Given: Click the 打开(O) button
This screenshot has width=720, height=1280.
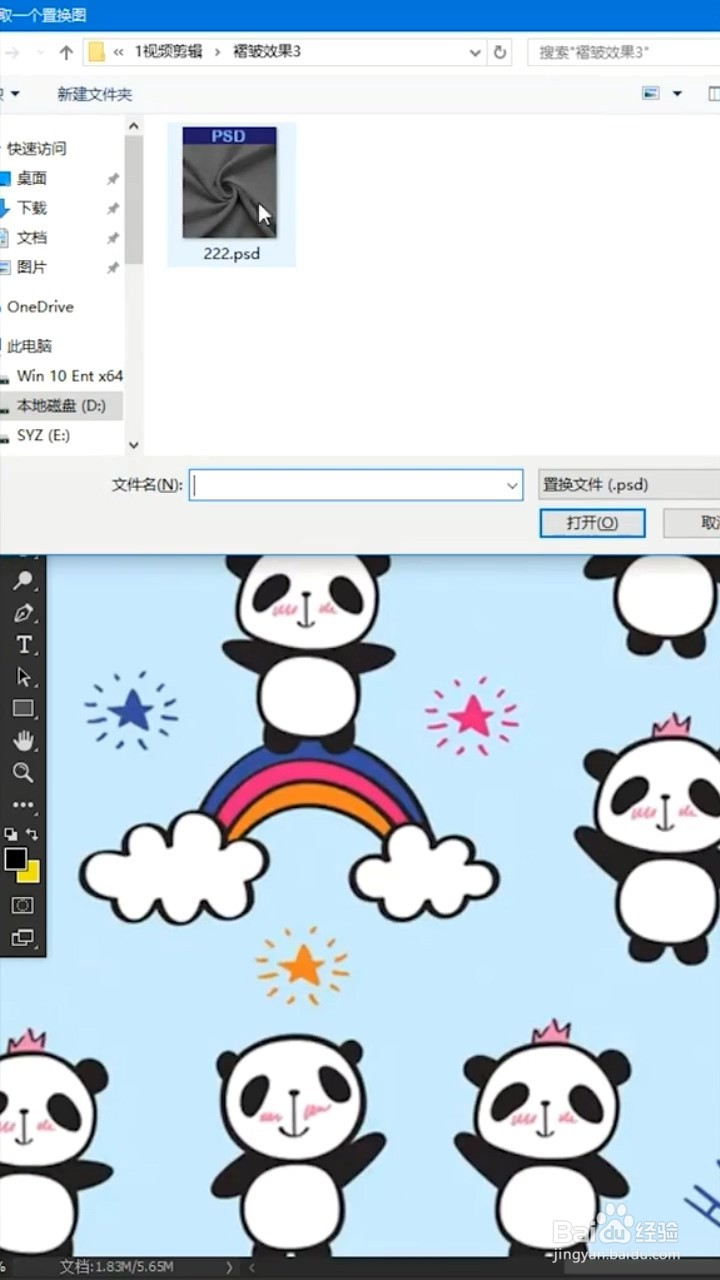Looking at the screenshot, I should 592,523.
